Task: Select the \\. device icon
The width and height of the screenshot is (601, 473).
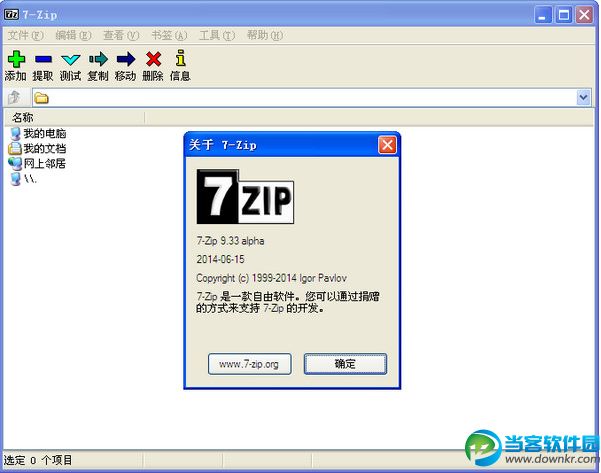Action: click(x=15, y=179)
